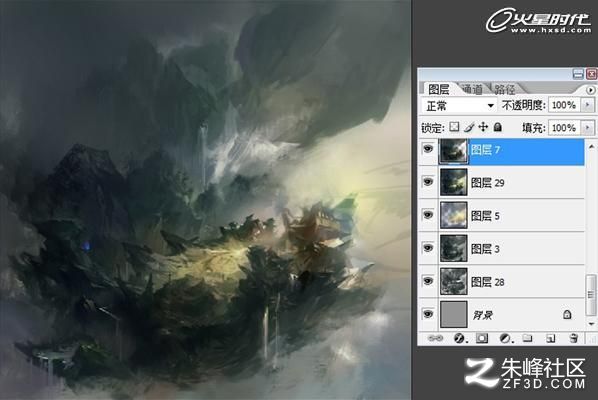Enable lock position move icon
This screenshot has width=598, height=400.
coord(483,127)
